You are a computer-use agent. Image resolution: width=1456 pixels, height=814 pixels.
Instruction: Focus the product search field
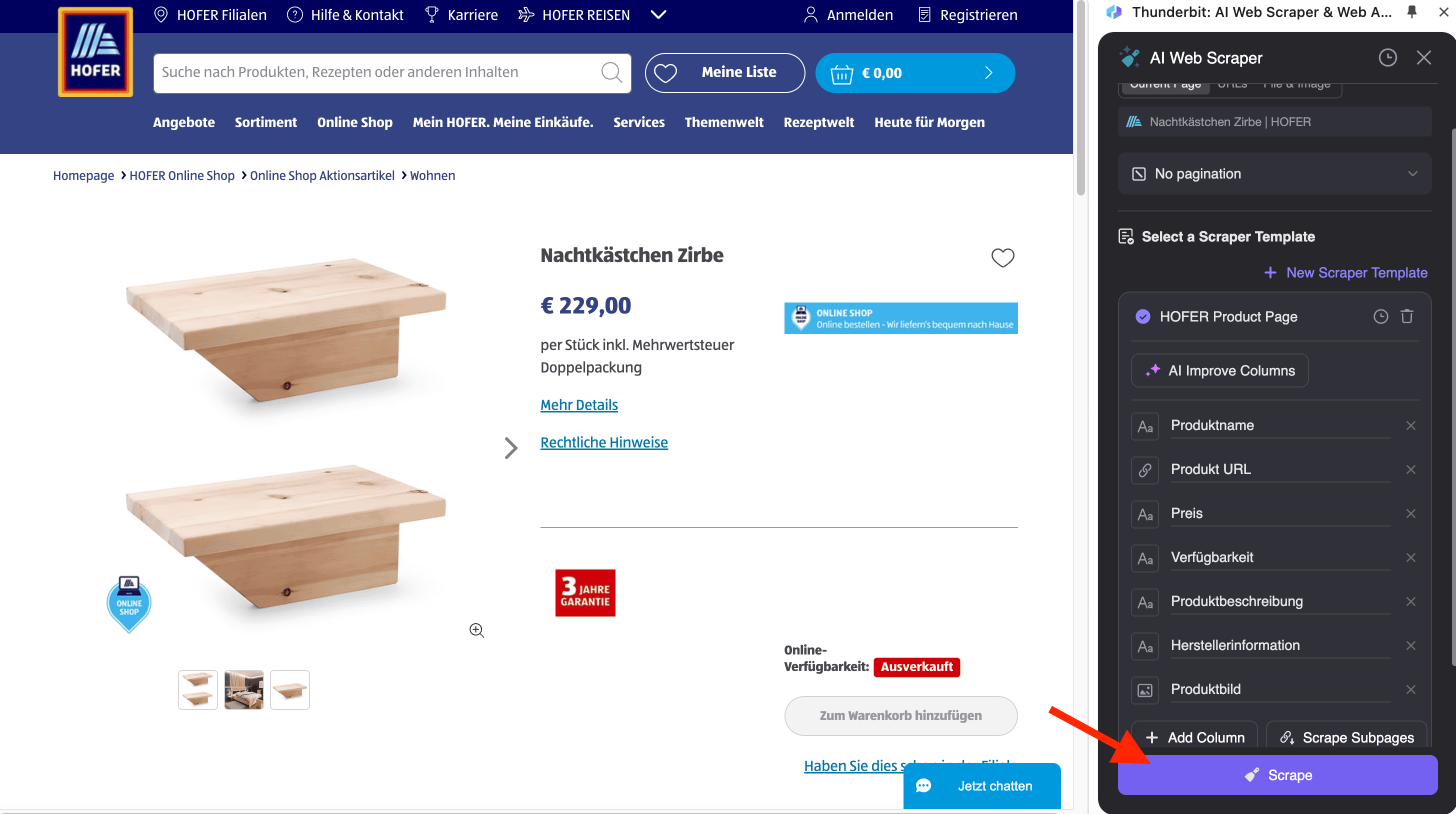pyautogui.click(x=373, y=72)
